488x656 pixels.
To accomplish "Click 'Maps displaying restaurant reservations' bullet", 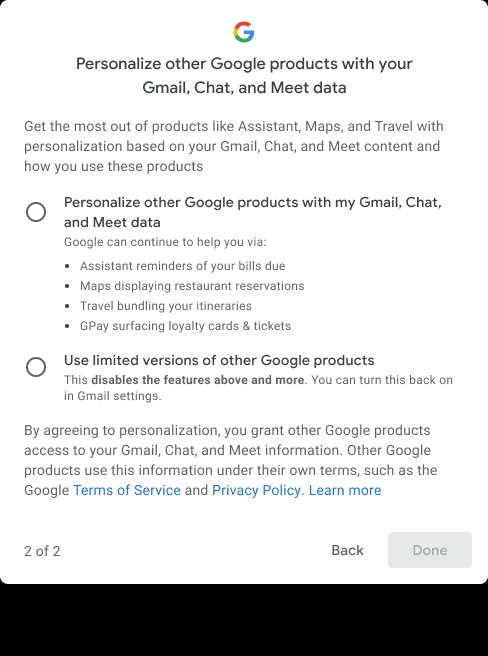I will coord(192,286).
